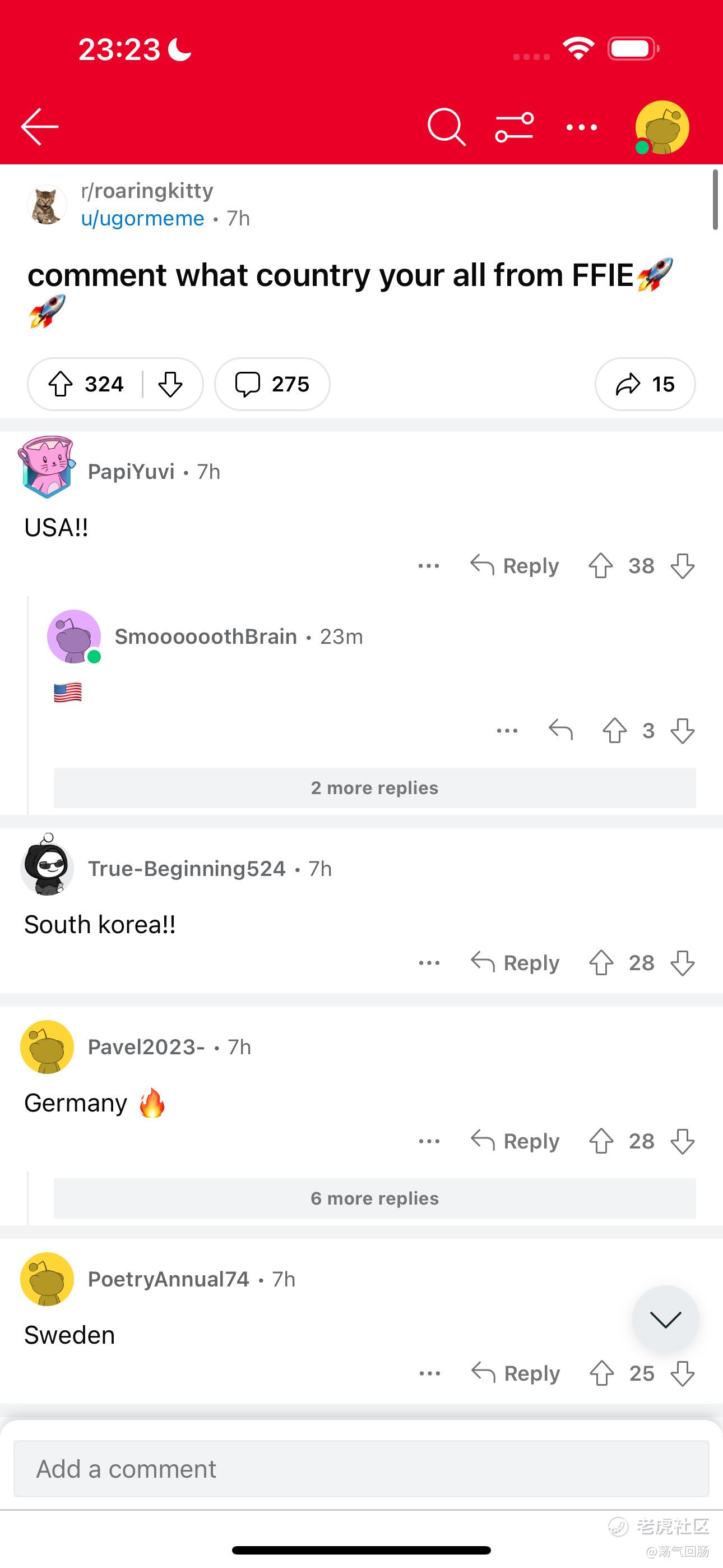This screenshot has height=1568, width=723.
Task: Expand 2 more replies under USA
Action: click(x=375, y=788)
